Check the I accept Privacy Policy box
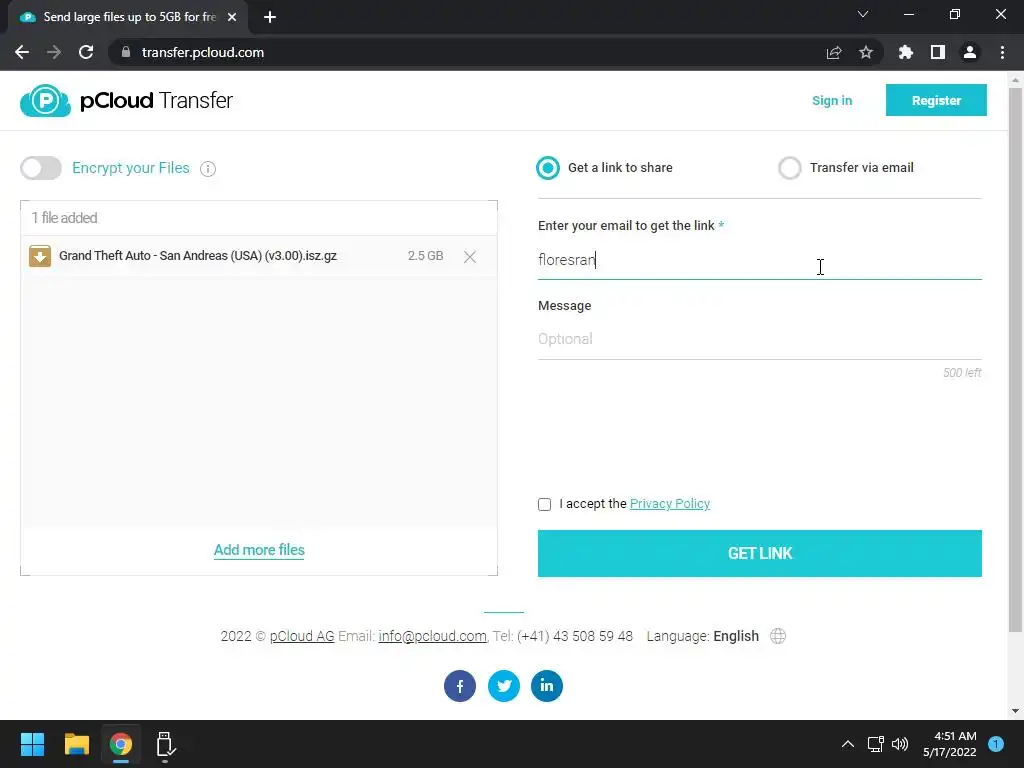This screenshot has width=1024, height=768. point(544,504)
